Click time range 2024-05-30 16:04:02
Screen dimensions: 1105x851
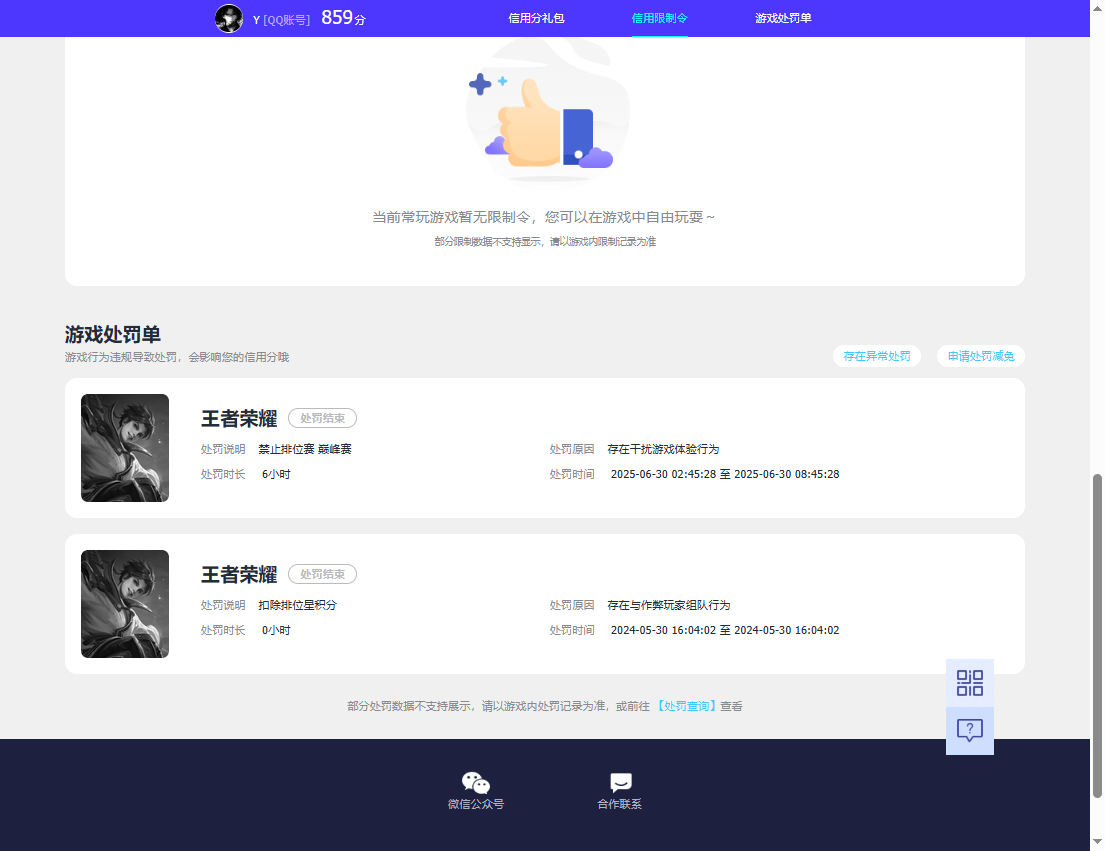(725, 630)
